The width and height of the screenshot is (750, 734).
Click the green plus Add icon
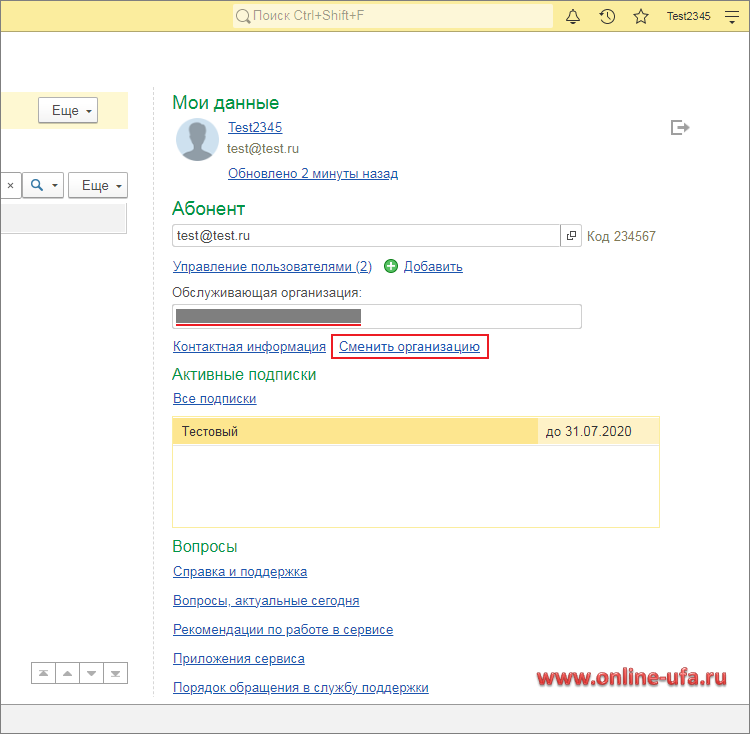coord(391,266)
